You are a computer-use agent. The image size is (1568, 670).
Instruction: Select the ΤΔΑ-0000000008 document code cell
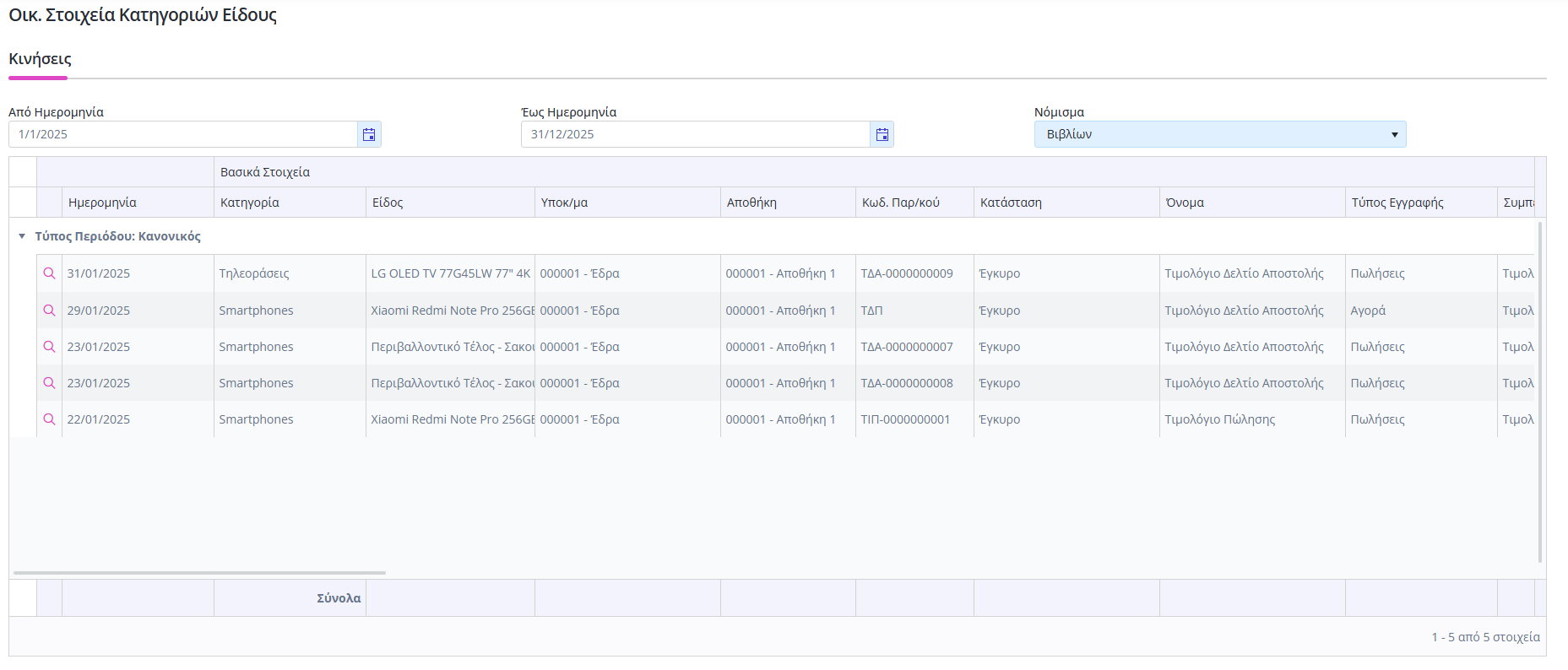pos(914,383)
